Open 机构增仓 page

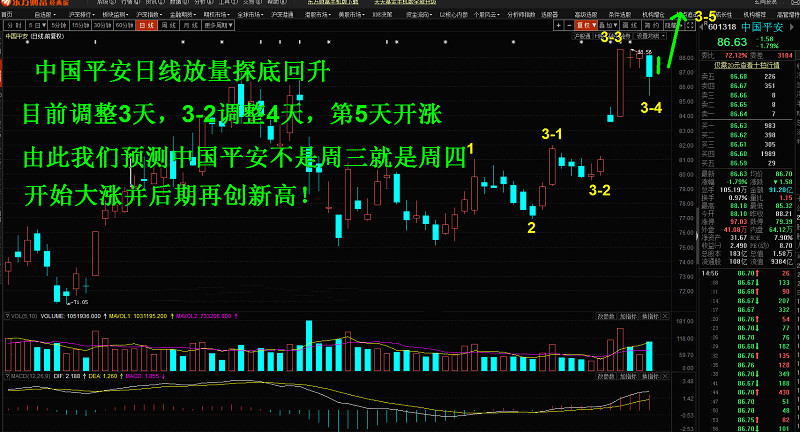653,14
